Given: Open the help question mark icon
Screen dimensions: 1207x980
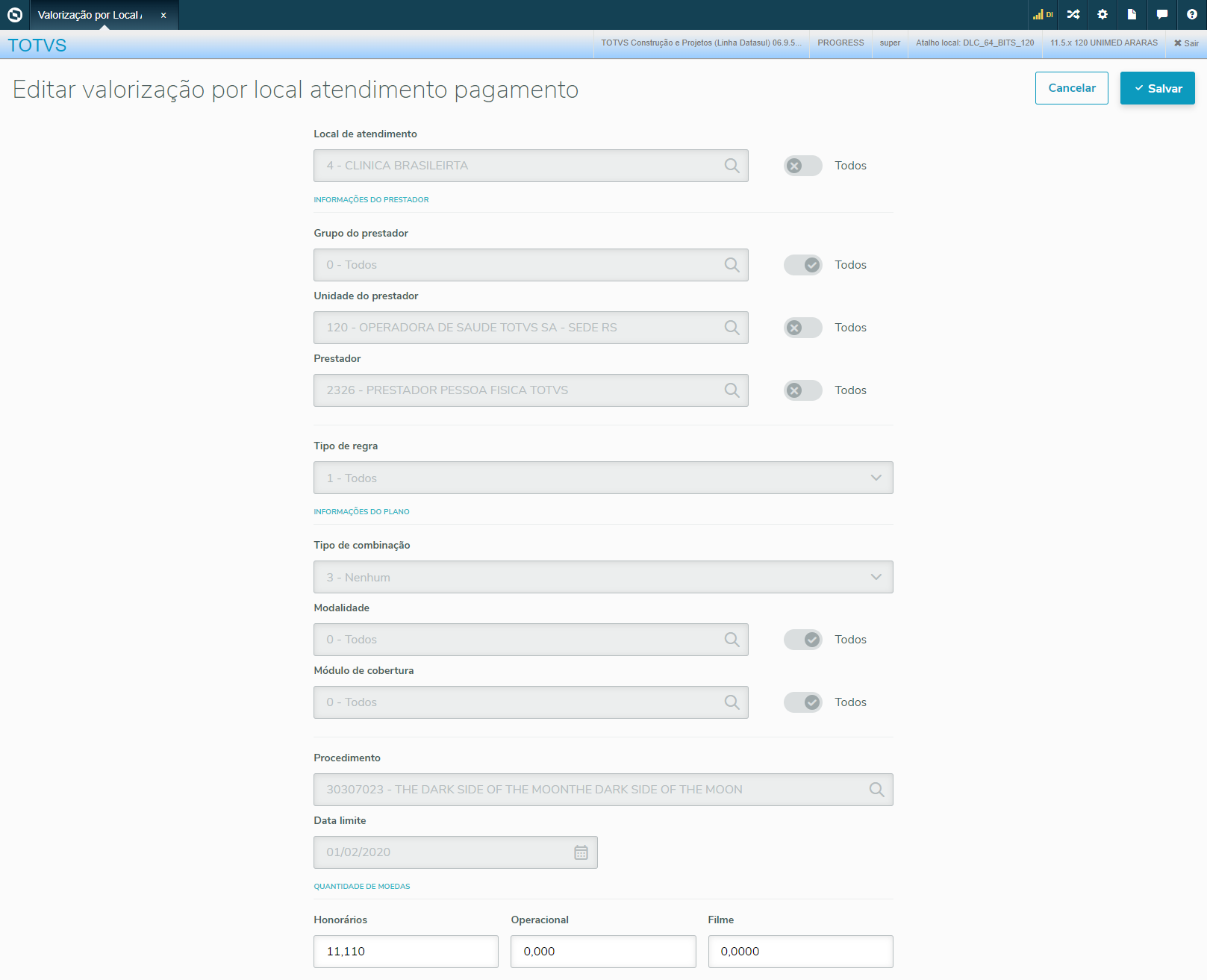Looking at the screenshot, I should tap(1192, 14).
